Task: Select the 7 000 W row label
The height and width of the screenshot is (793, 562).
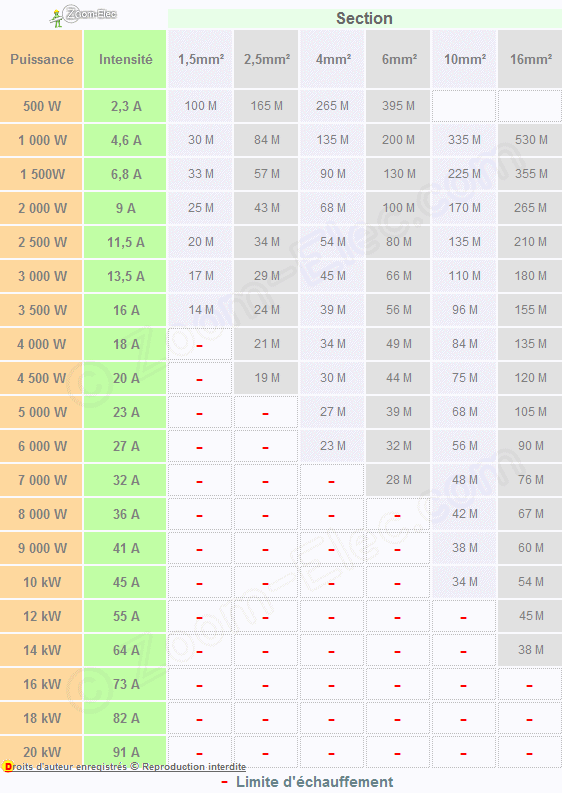Action: point(41,480)
